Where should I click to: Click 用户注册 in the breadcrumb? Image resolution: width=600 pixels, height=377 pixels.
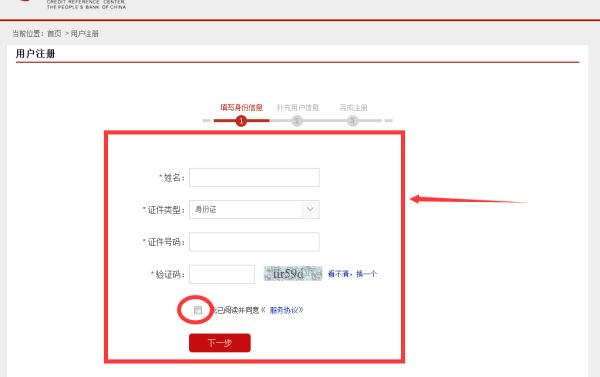pos(85,34)
